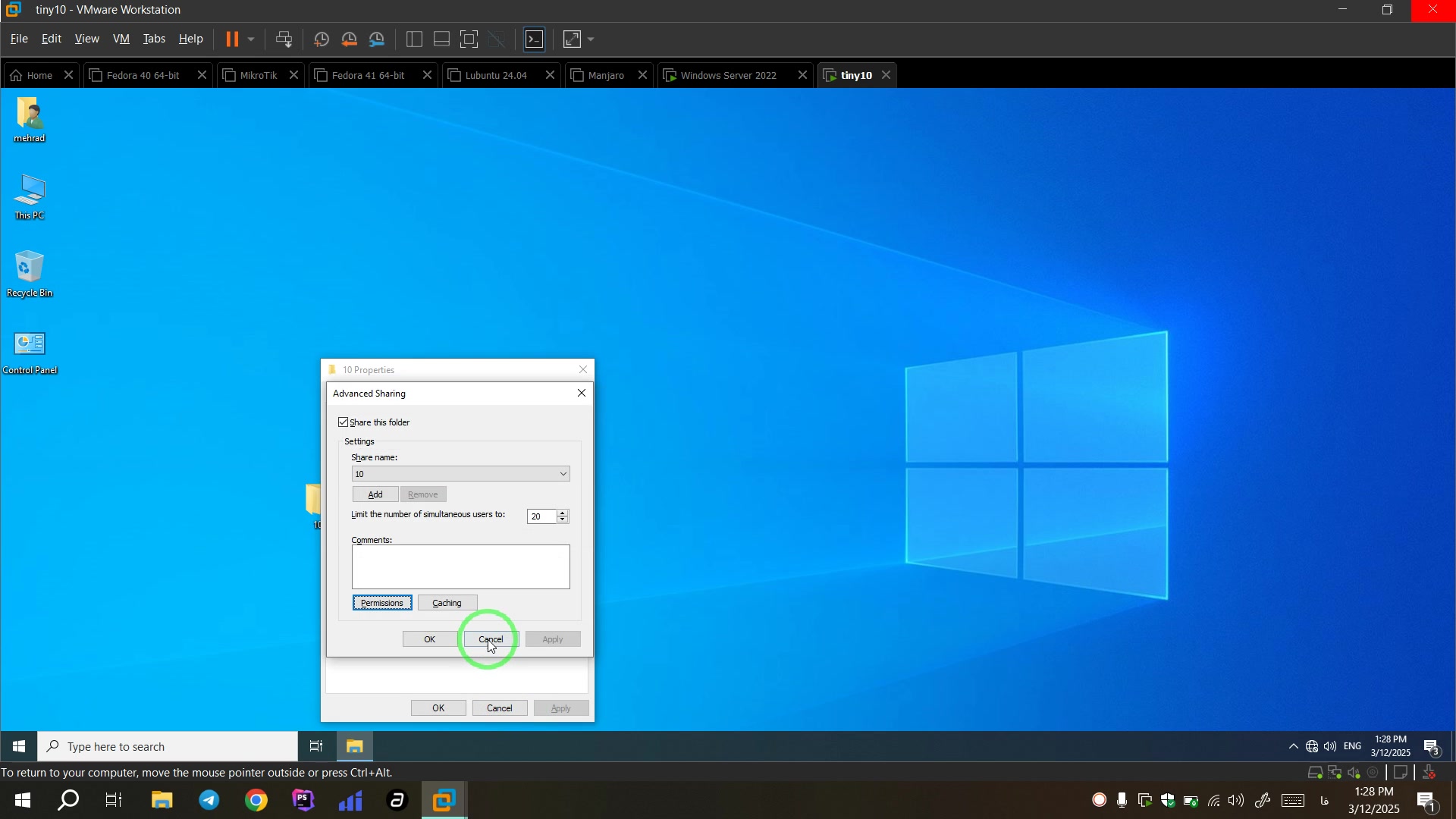Open the VM menu
This screenshot has width=1456, height=819.
121,39
